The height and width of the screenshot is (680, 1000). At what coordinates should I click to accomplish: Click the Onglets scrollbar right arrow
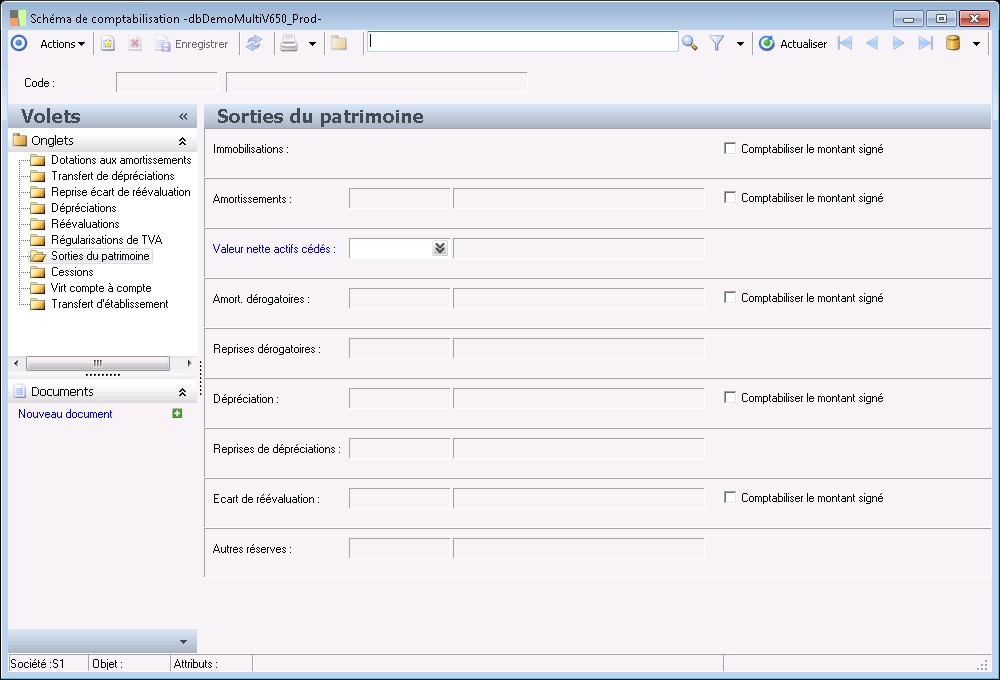(x=189, y=363)
